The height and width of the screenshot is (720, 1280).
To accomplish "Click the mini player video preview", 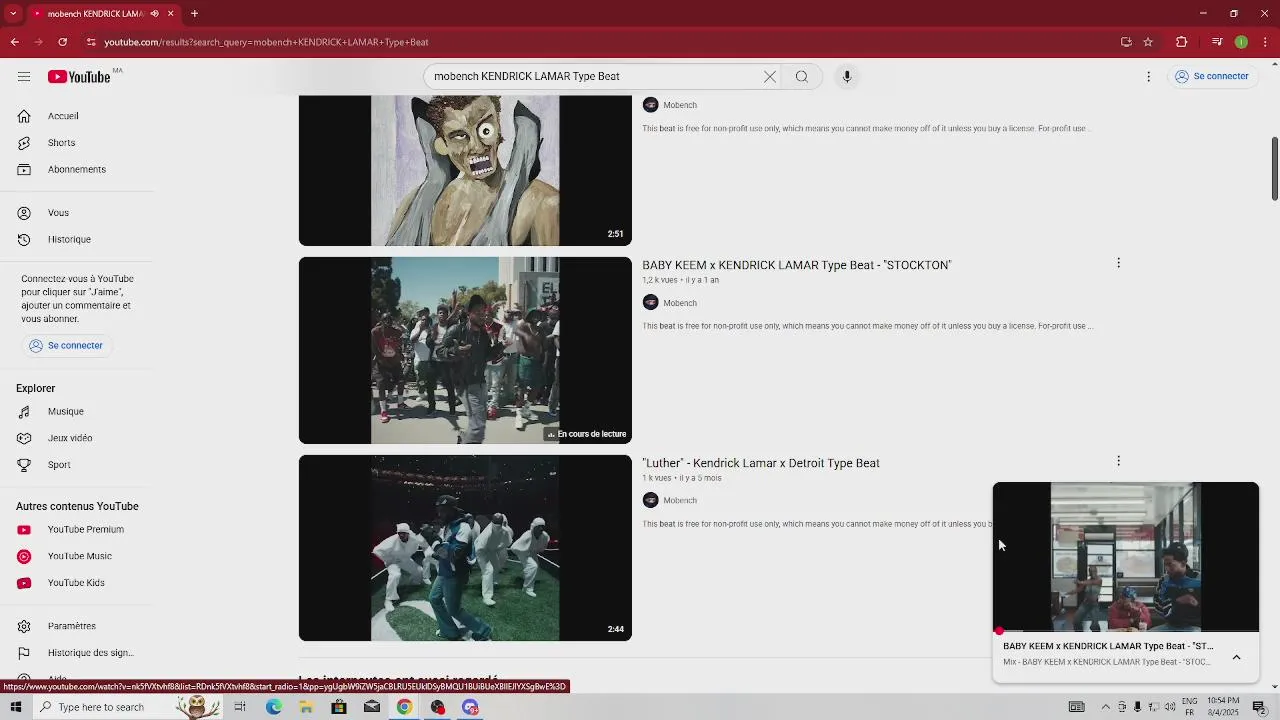I will (1126, 556).
